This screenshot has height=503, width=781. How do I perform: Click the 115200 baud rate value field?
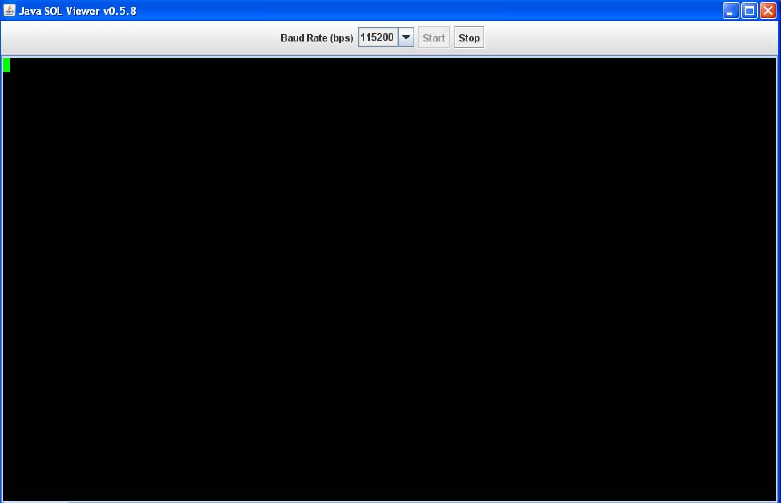[378, 37]
